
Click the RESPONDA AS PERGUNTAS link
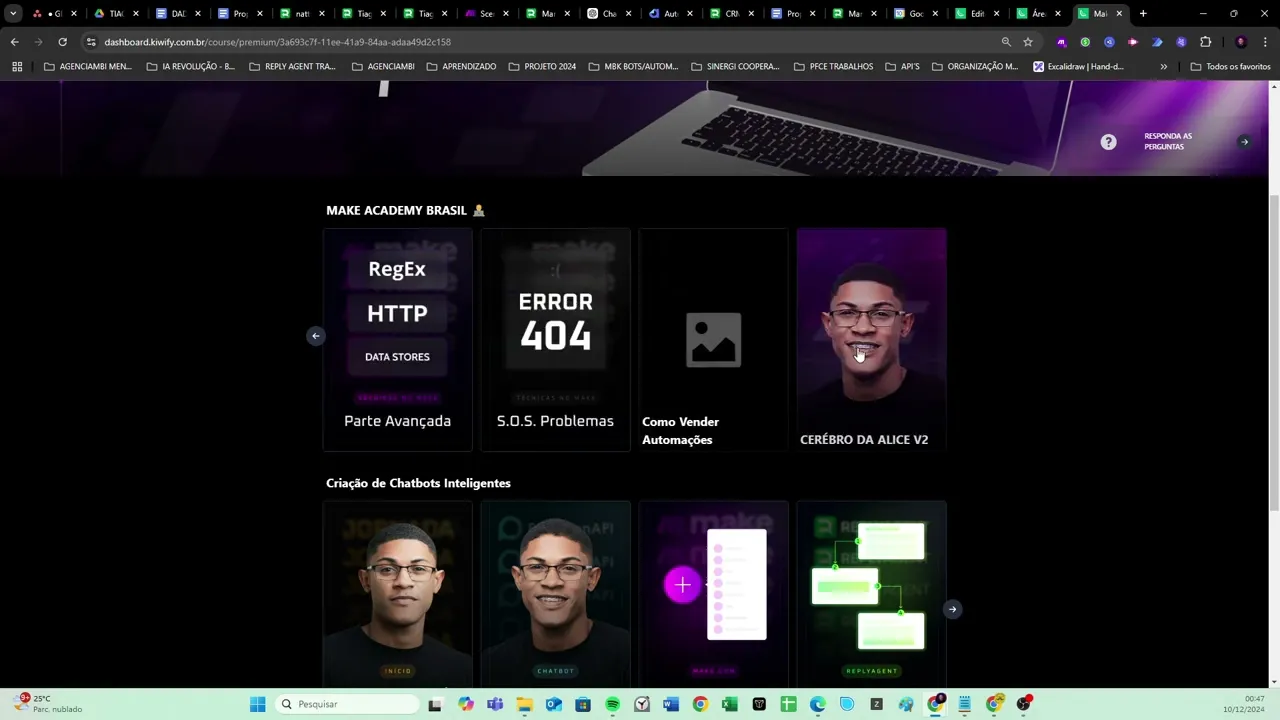pos(1167,142)
